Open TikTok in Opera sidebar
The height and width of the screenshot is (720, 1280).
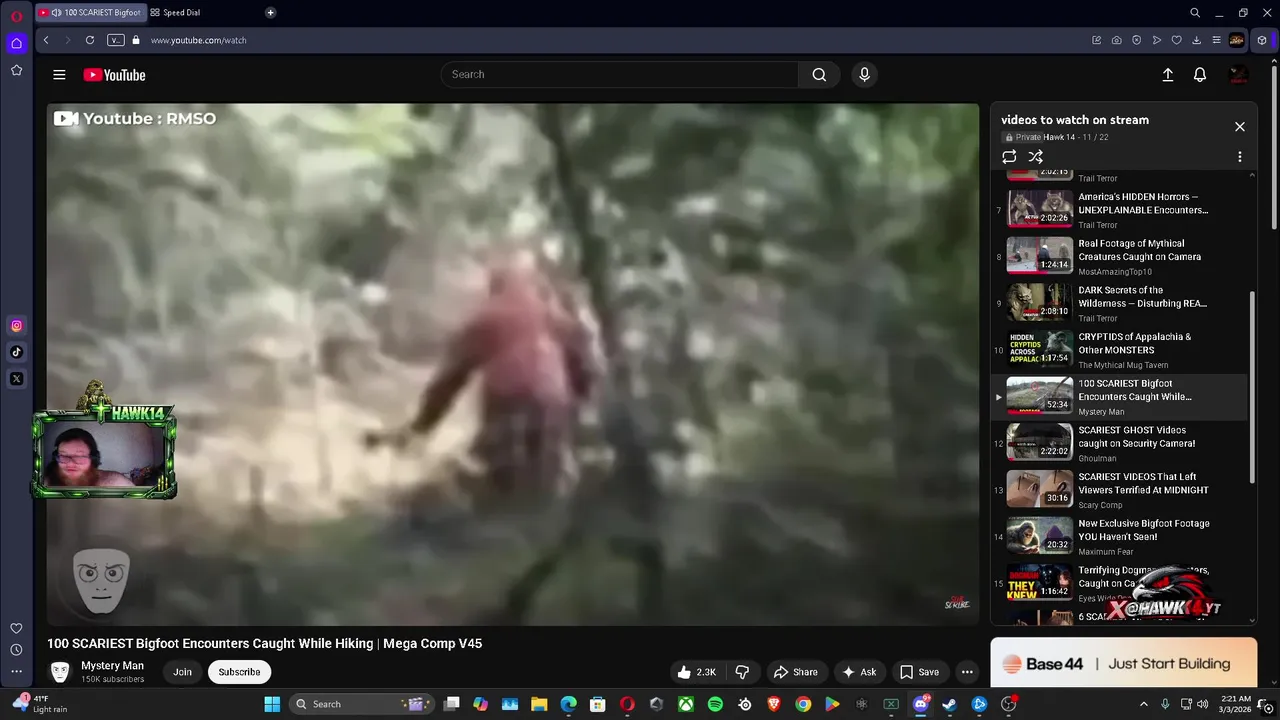pos(16,352)
